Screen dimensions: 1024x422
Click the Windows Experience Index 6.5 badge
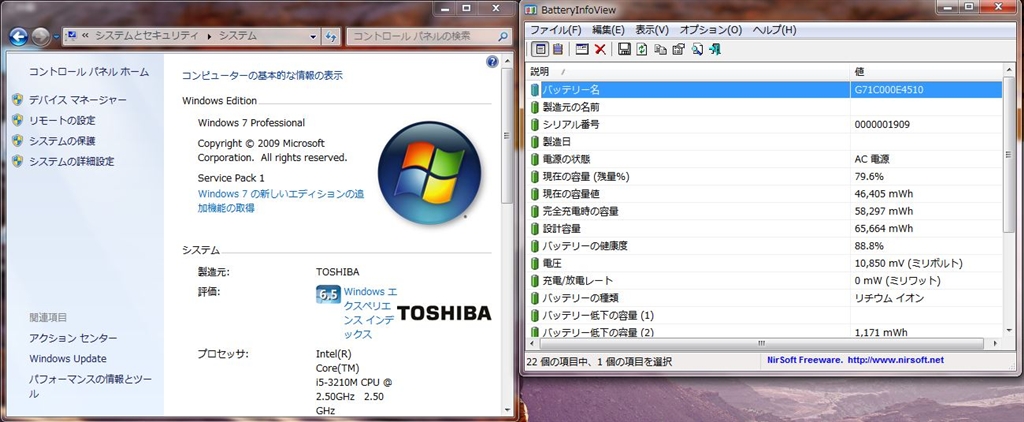(328, 295)
